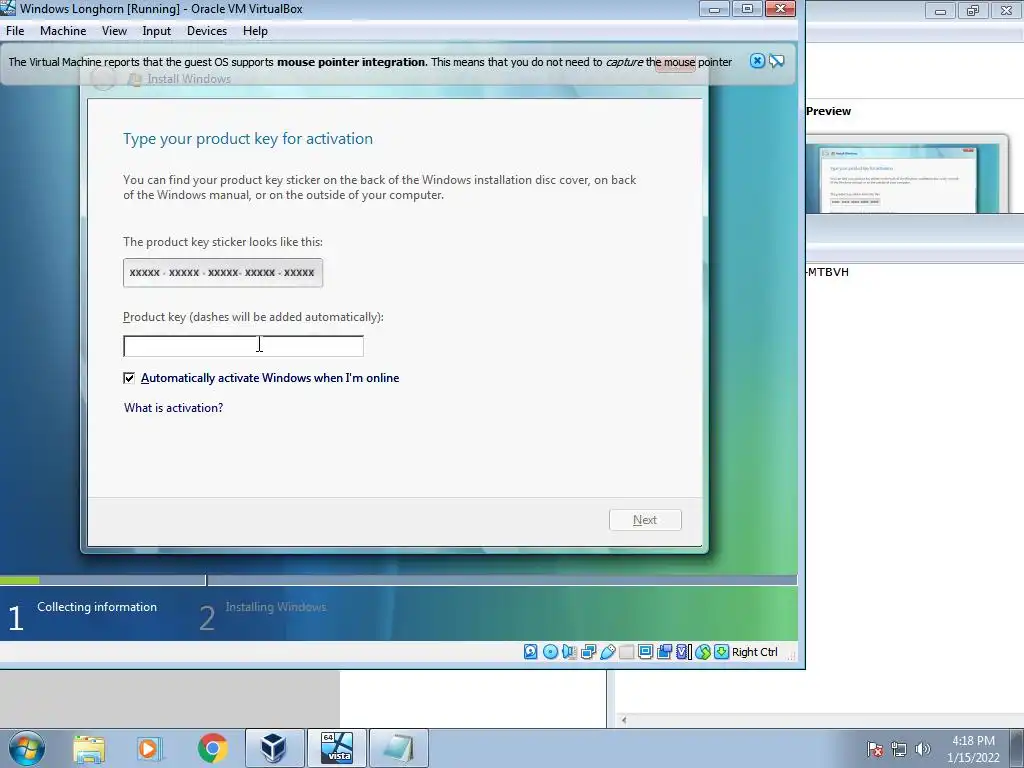This screenshot has height=768, width=1024.
Task: Uncheck Automatically activate Windows when online
Action: [129, 378]
